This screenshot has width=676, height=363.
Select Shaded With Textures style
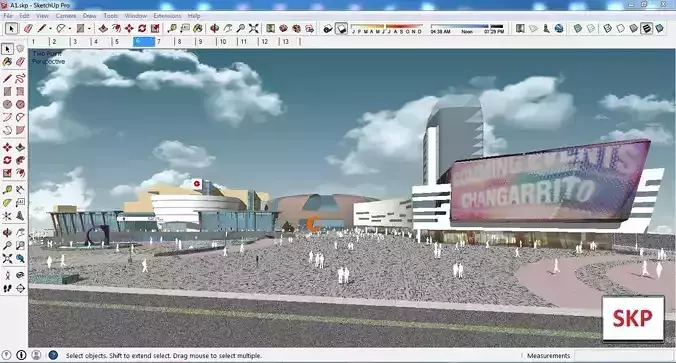click(646, 28)
